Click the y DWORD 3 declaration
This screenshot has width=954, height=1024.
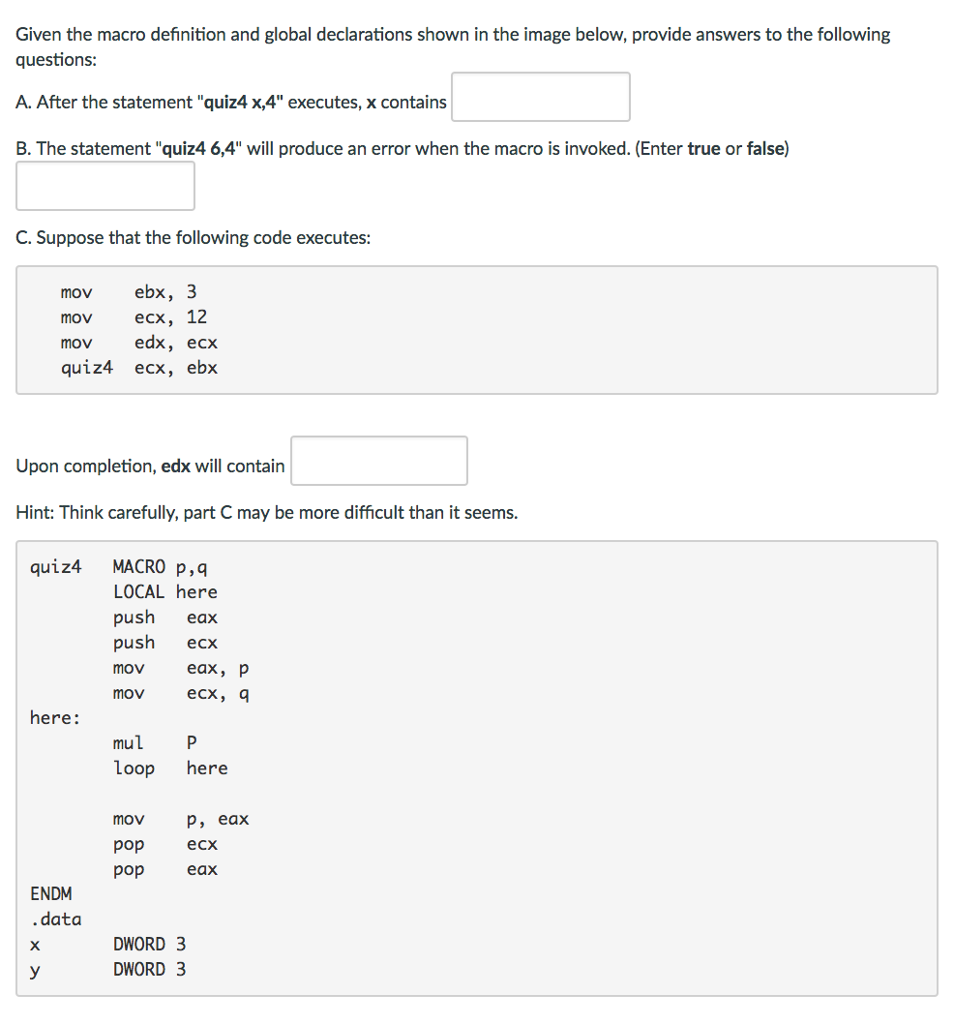[110, 968]
